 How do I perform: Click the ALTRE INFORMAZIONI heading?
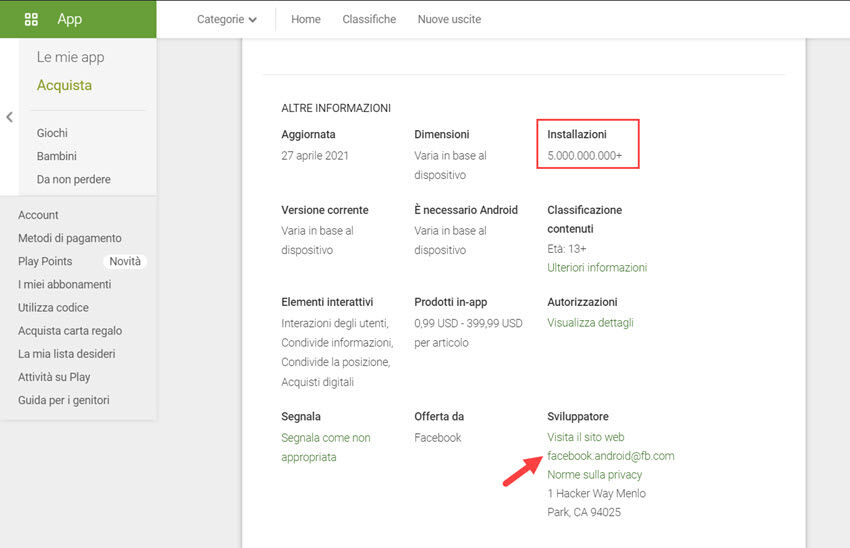click(336, 108)
